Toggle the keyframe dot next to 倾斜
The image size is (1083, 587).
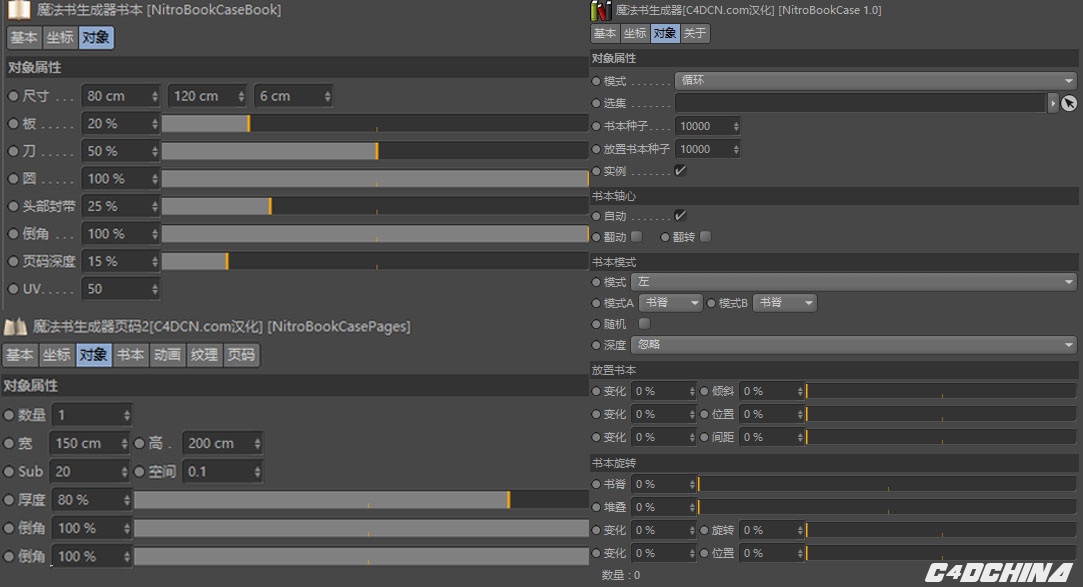[705, 392]
